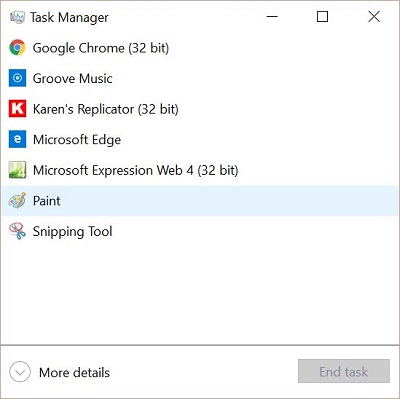This screenshot has width=400, height=399.
Task: Select the Snipping Tool entry
Action: (200, 231)
